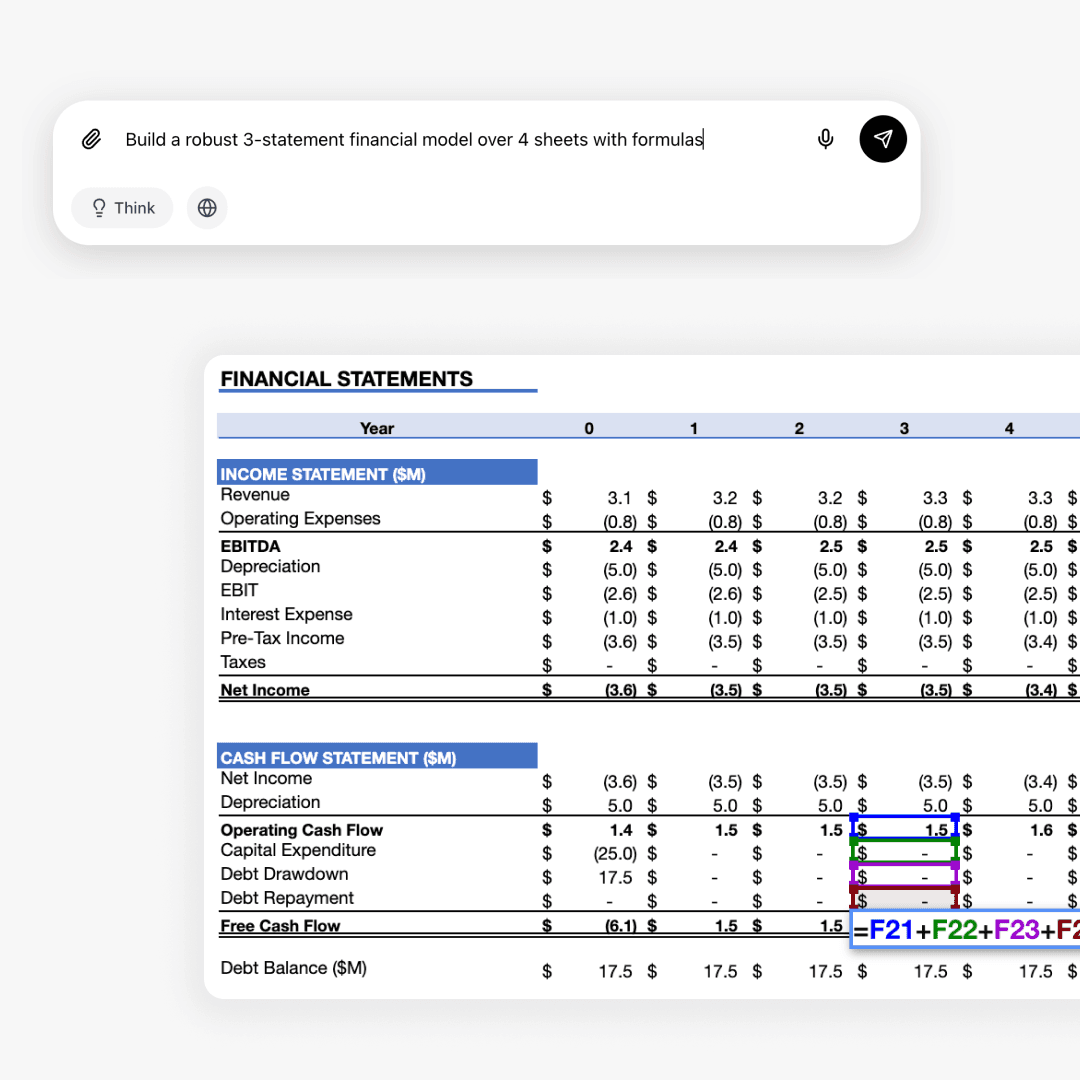Click the green-outlined Capital Expenditure cell
Viewport: 1080px width, 1080px height.
tap(904, 852)
